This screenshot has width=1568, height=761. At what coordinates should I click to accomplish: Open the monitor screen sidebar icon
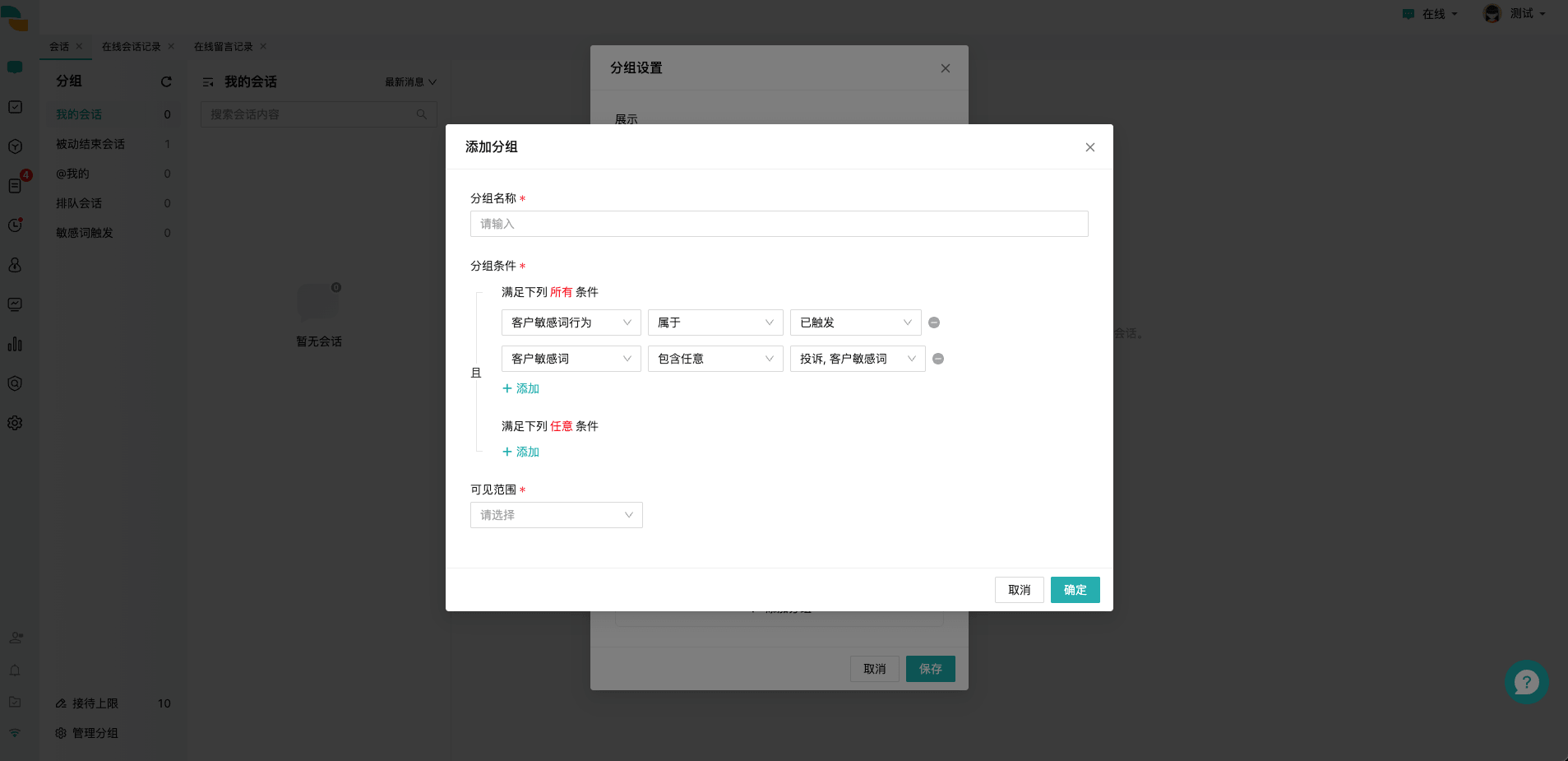click(15, 304)
